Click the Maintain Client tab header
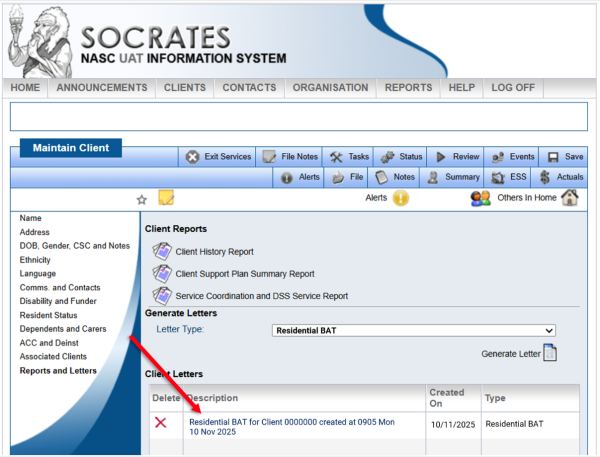 coord(71,148)
